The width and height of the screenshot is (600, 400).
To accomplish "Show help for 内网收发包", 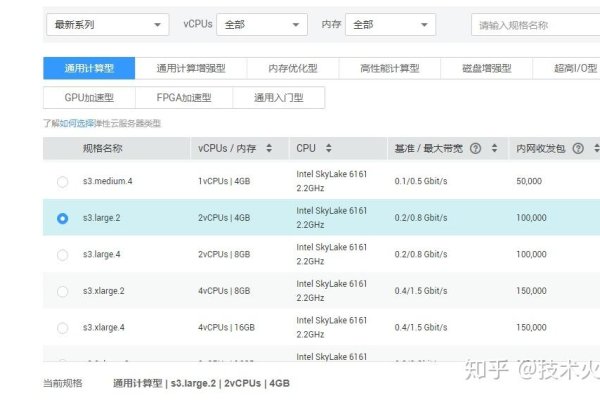I will [578, 148].
